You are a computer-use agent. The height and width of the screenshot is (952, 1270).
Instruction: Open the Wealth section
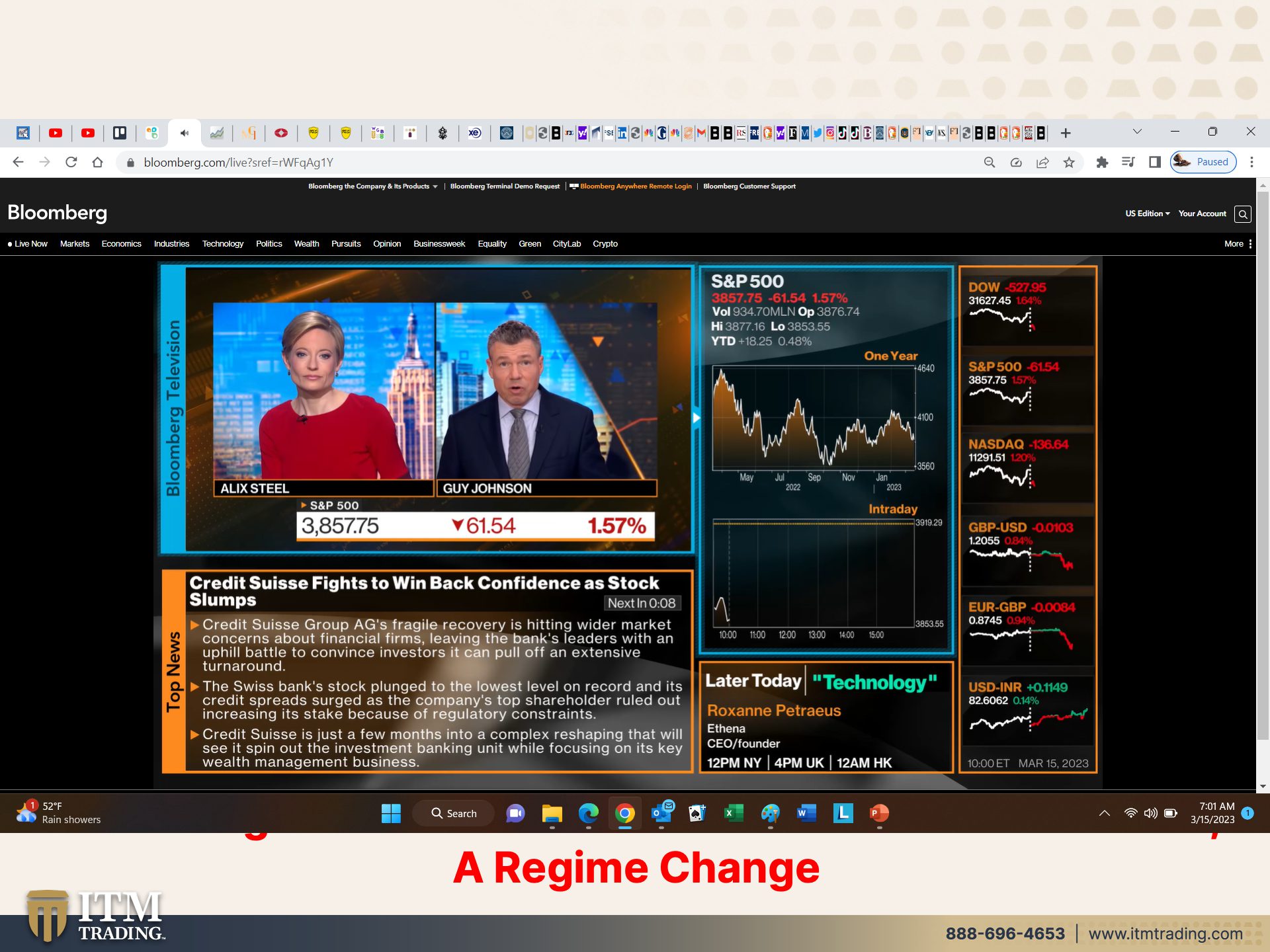[x=307, y=244]
